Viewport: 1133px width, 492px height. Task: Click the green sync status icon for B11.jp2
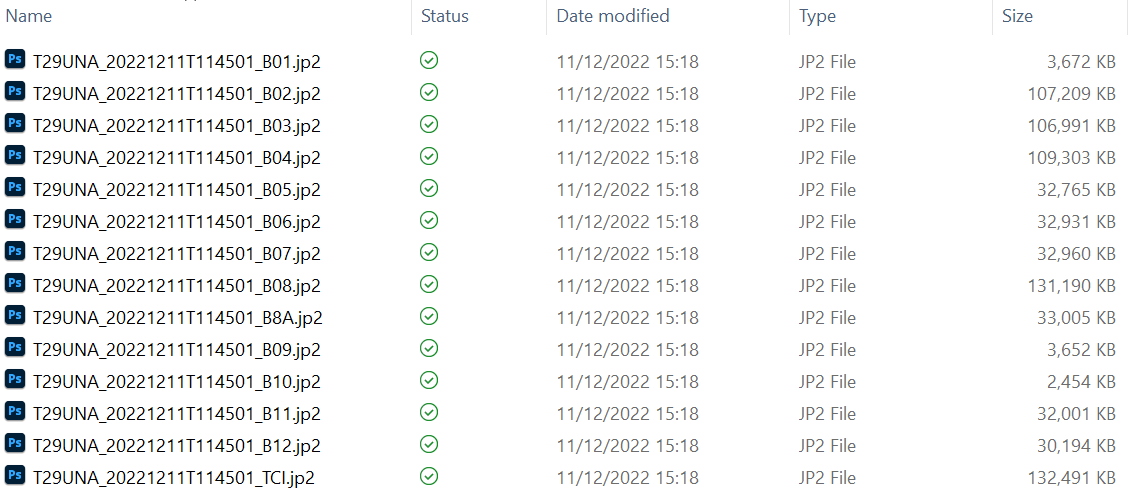[429, 412]
